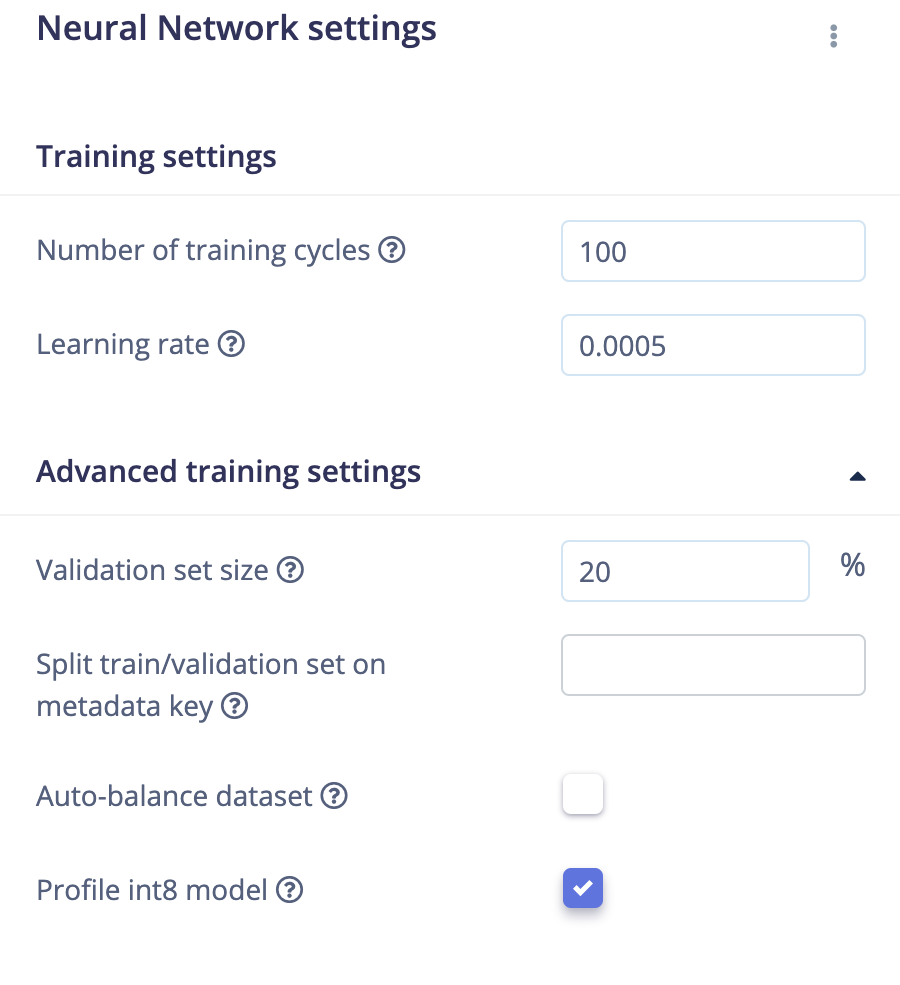
Task: View the help for Auto-balance dataset
Action: [x=334, y=796]
